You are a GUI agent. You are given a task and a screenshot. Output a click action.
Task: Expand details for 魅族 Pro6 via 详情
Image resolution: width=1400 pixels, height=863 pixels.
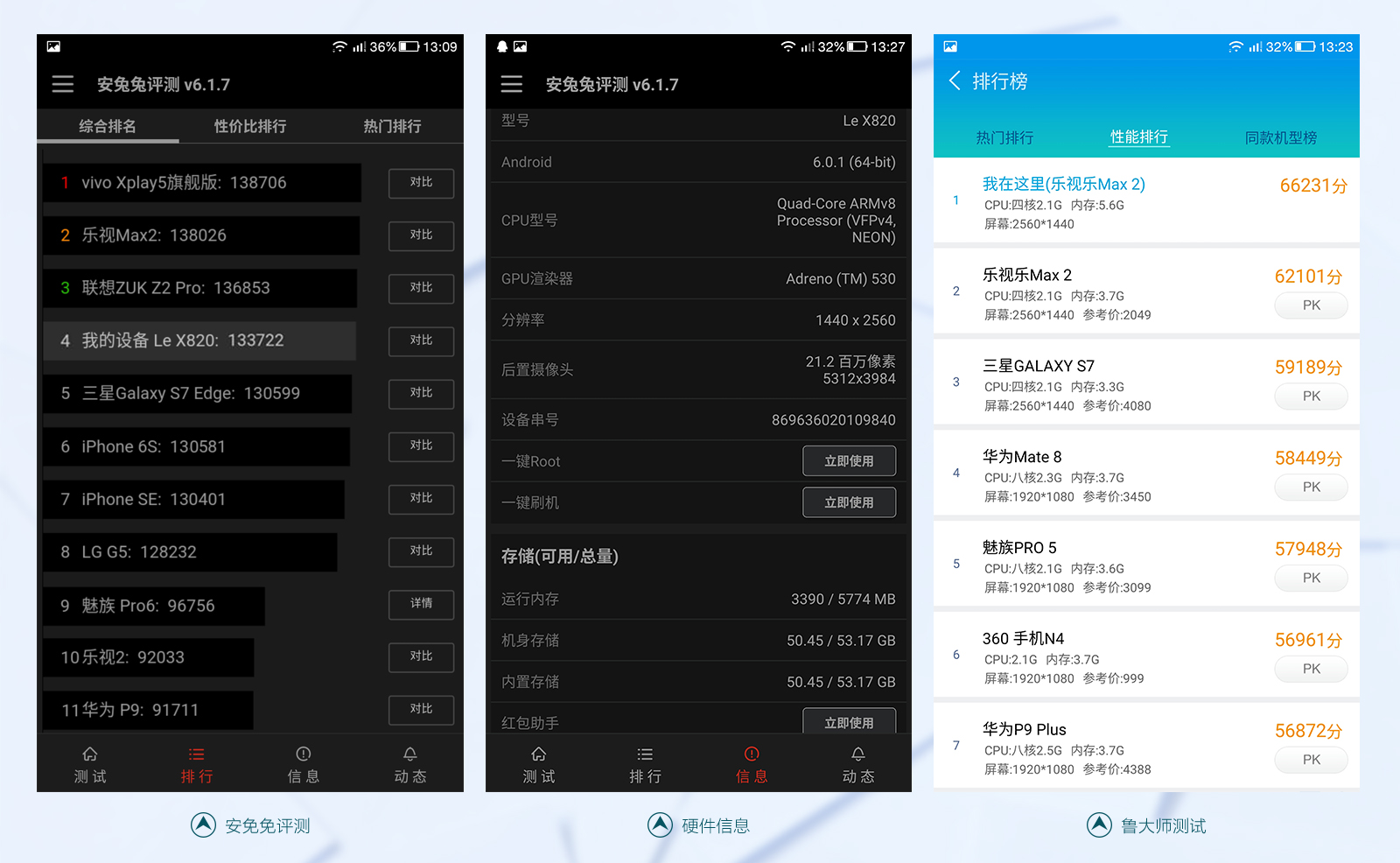pos(421,605)
